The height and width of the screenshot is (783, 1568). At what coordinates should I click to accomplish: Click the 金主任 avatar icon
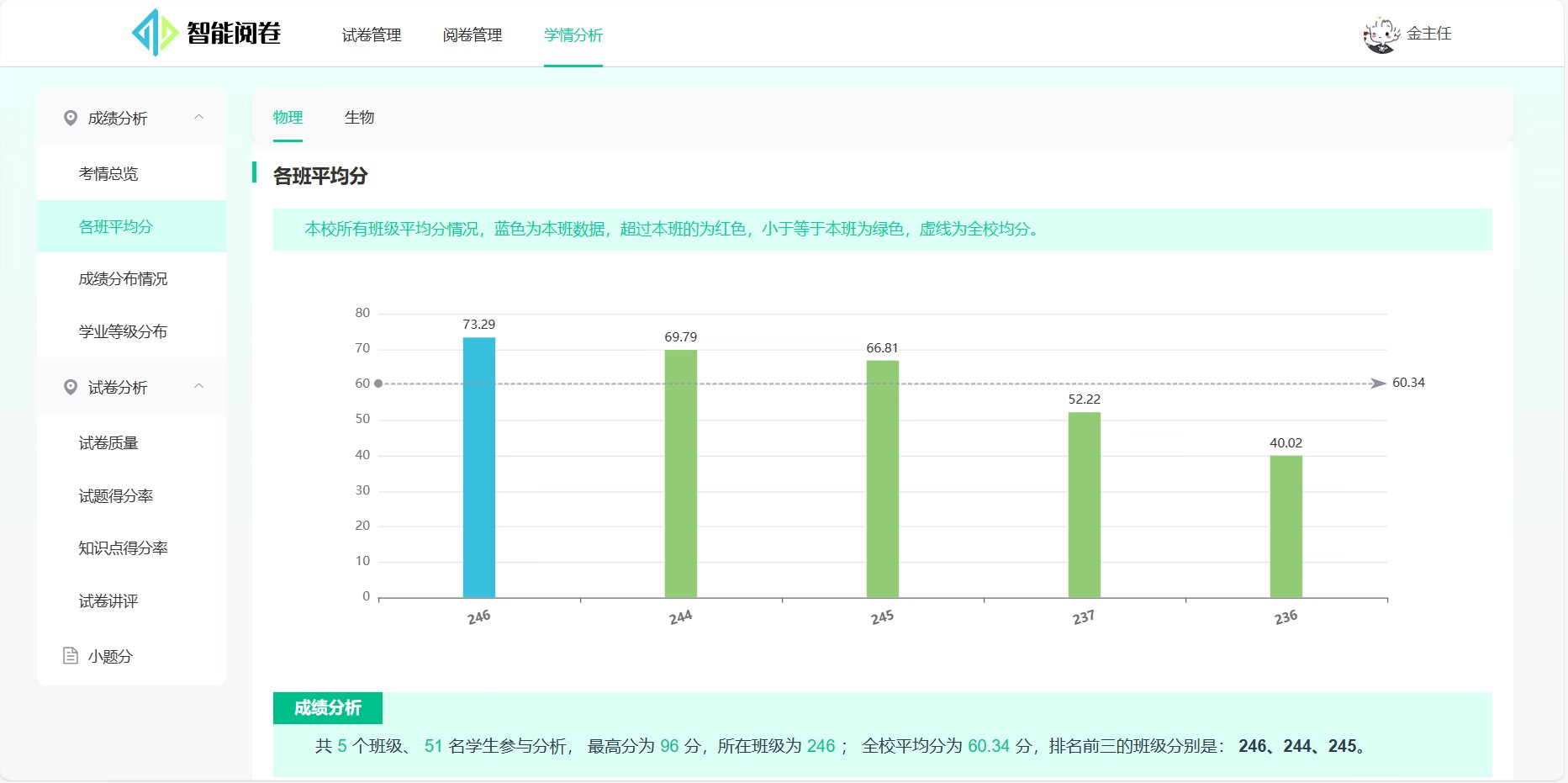1380,34
